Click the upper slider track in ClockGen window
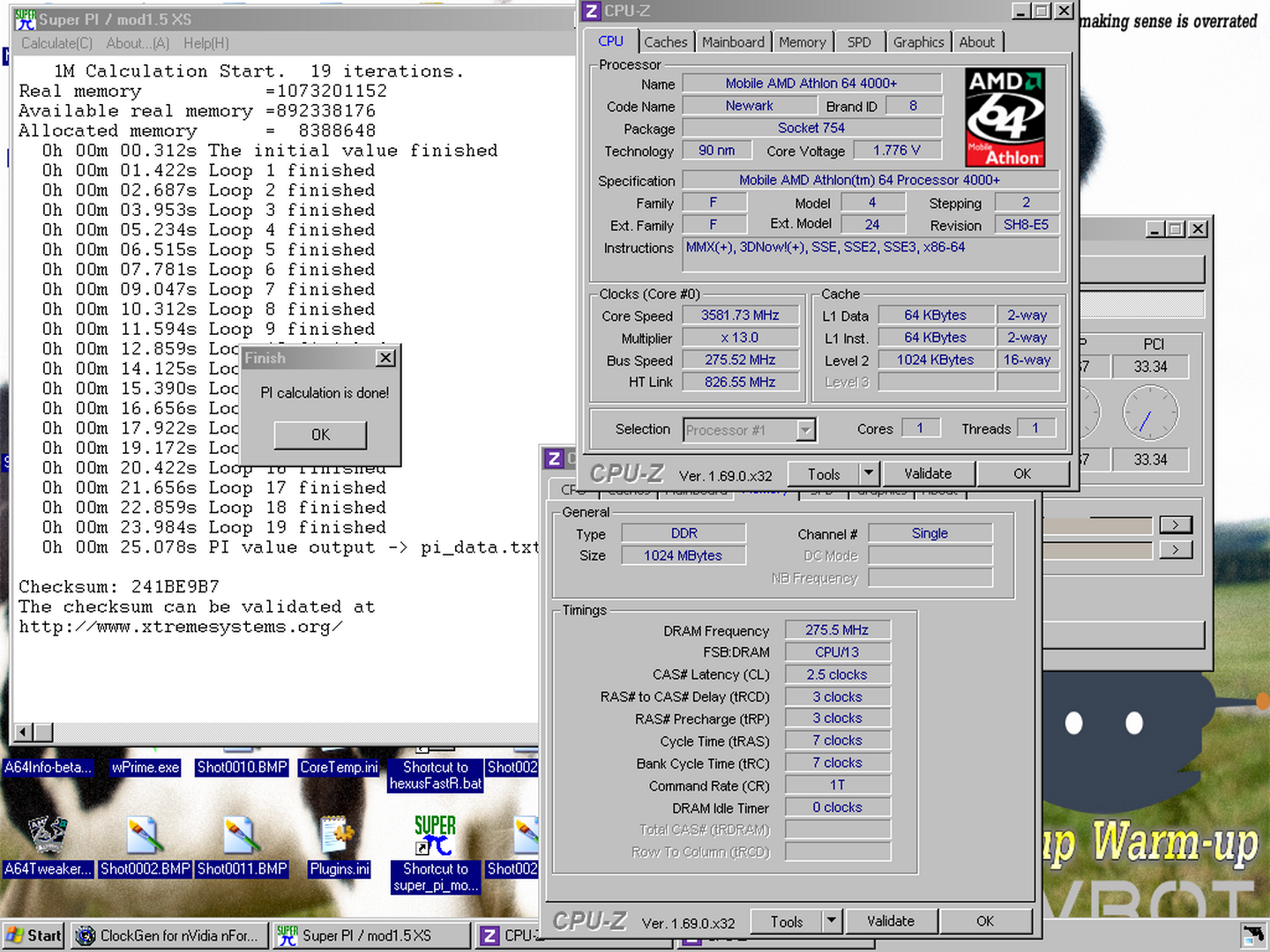 (1097, 525)
